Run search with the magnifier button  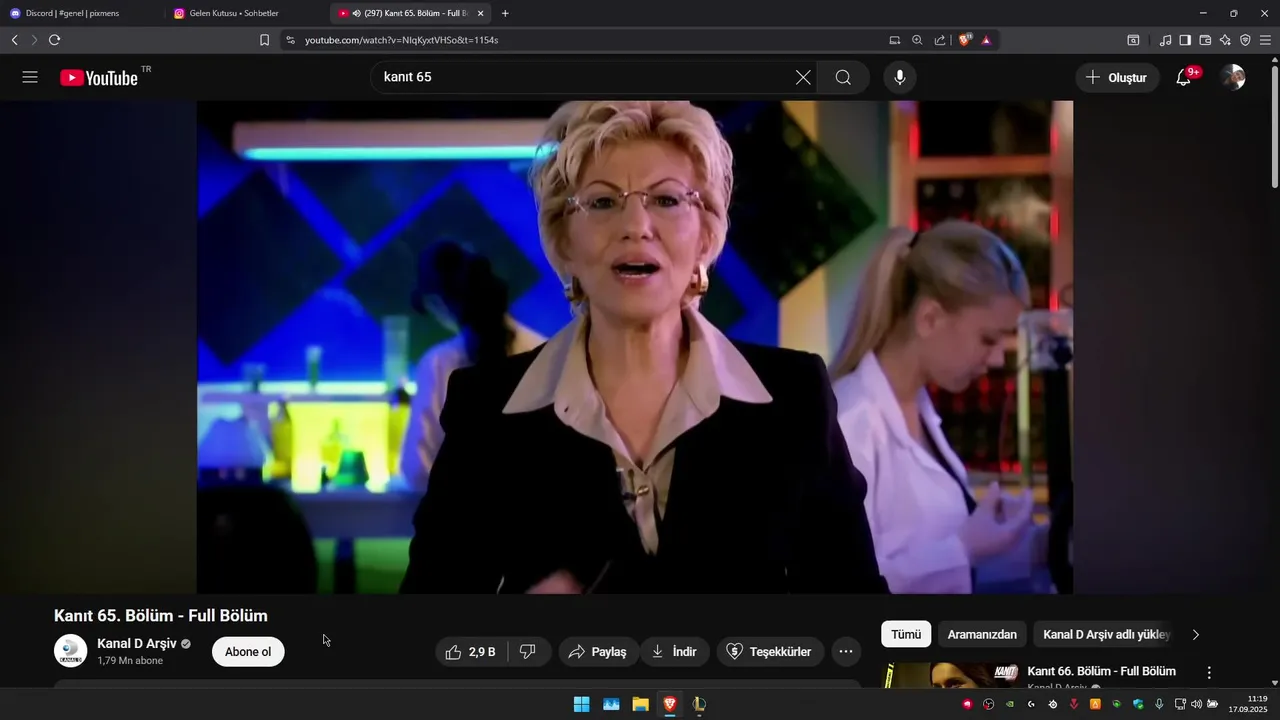pos(843,77)
